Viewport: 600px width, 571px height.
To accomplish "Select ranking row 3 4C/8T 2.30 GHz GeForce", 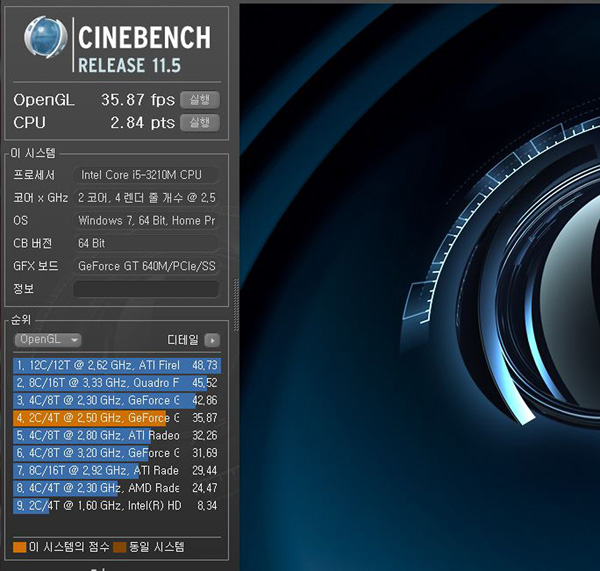I will (x=117, y=401).
